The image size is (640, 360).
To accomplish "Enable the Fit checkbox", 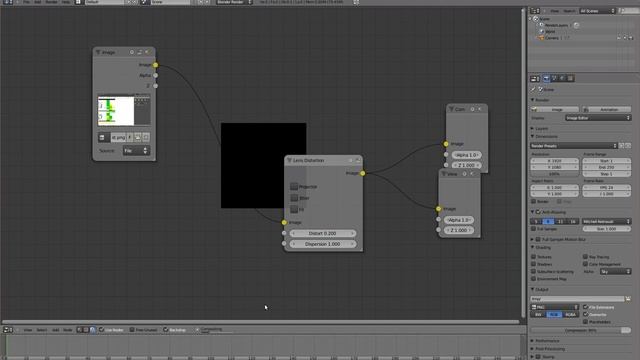I will [x=294, y=209].
